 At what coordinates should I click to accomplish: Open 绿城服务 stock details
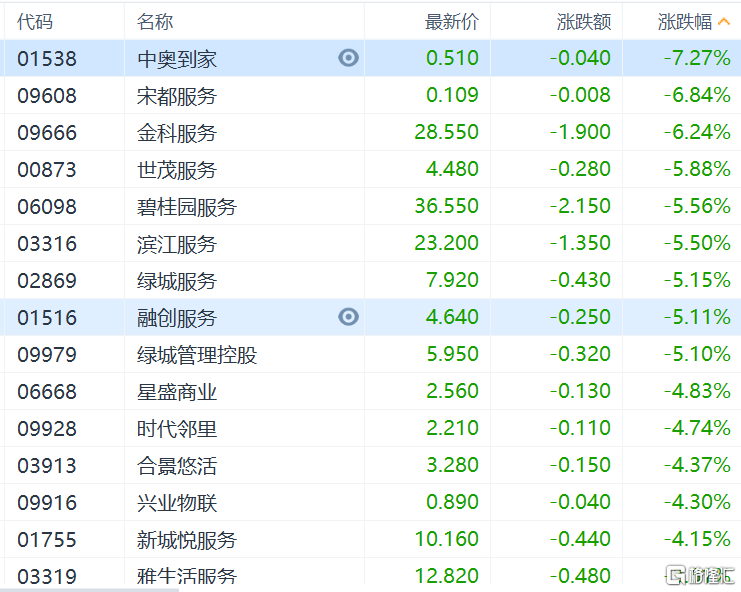(177, 281)
